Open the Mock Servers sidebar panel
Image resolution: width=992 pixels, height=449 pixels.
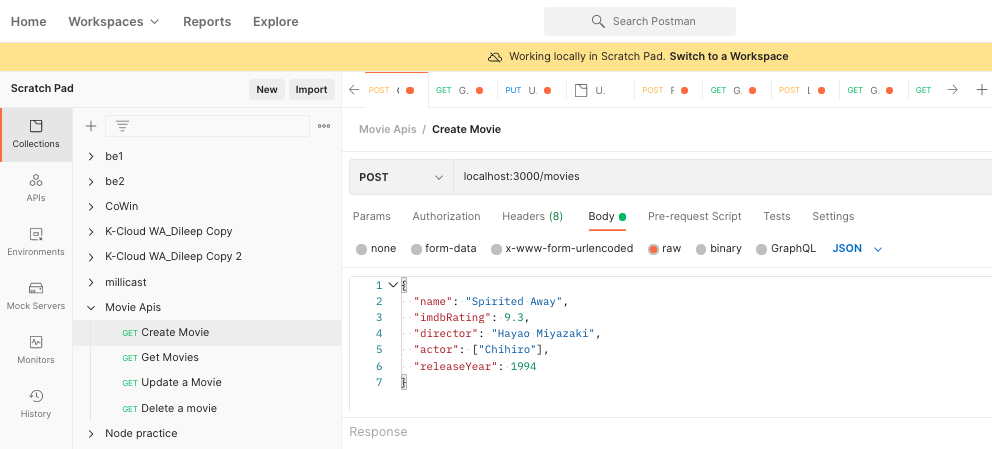point(36,295)
